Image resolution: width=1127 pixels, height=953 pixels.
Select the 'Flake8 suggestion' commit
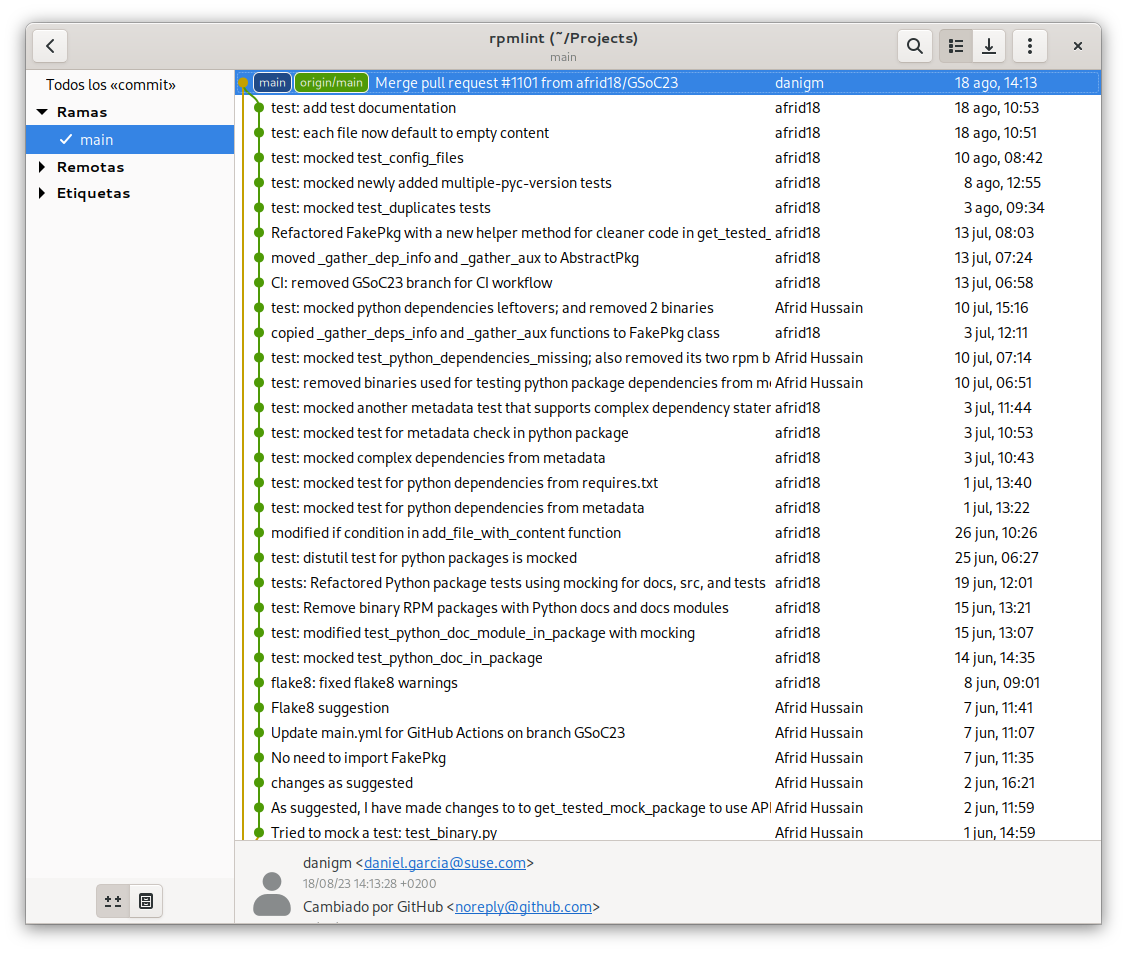[668, 708]
